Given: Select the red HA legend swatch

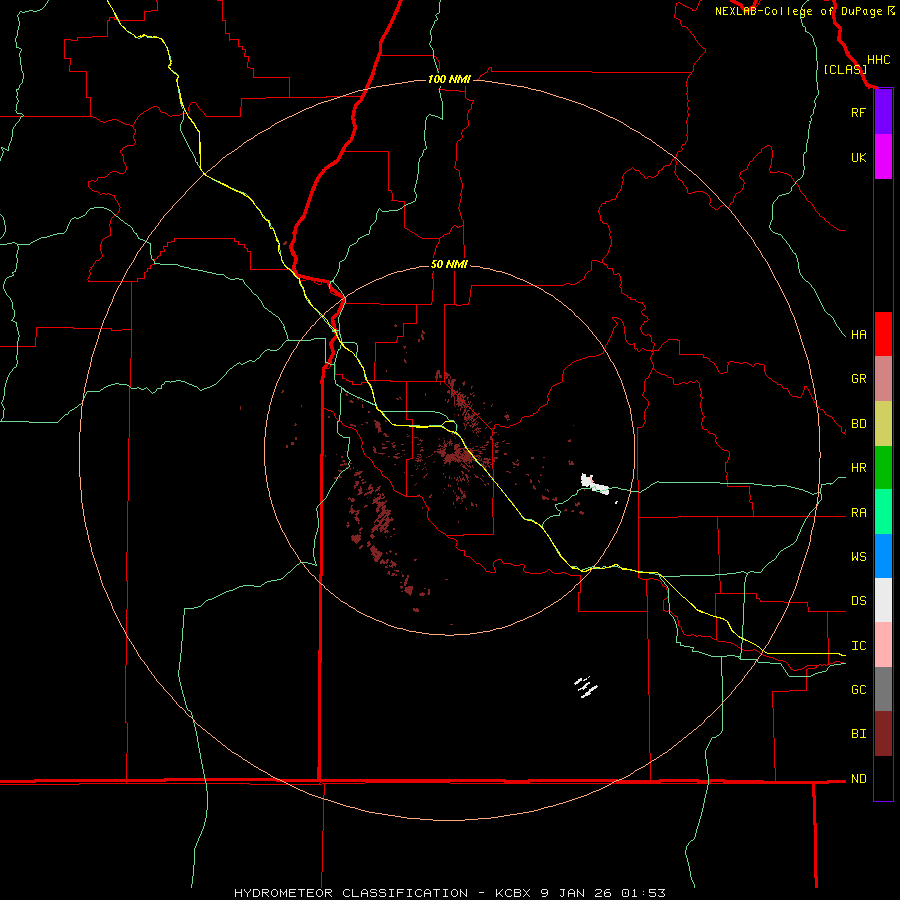Looking at the screenshot, I should (883, 334).
